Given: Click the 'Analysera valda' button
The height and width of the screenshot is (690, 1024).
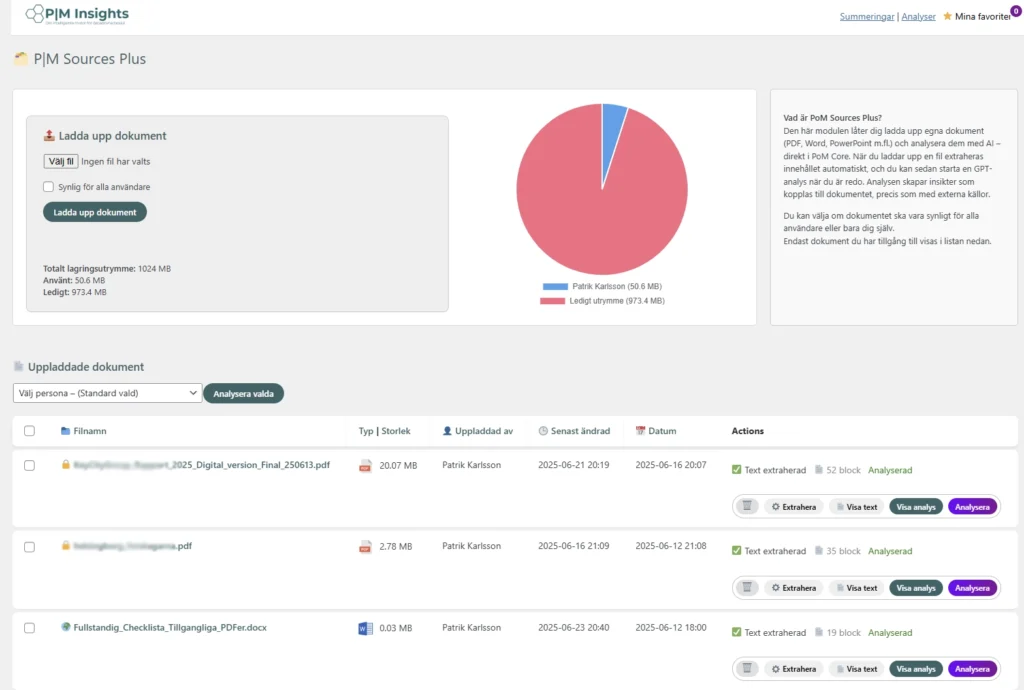Looking at the screenshot, I should coord(243,394).
